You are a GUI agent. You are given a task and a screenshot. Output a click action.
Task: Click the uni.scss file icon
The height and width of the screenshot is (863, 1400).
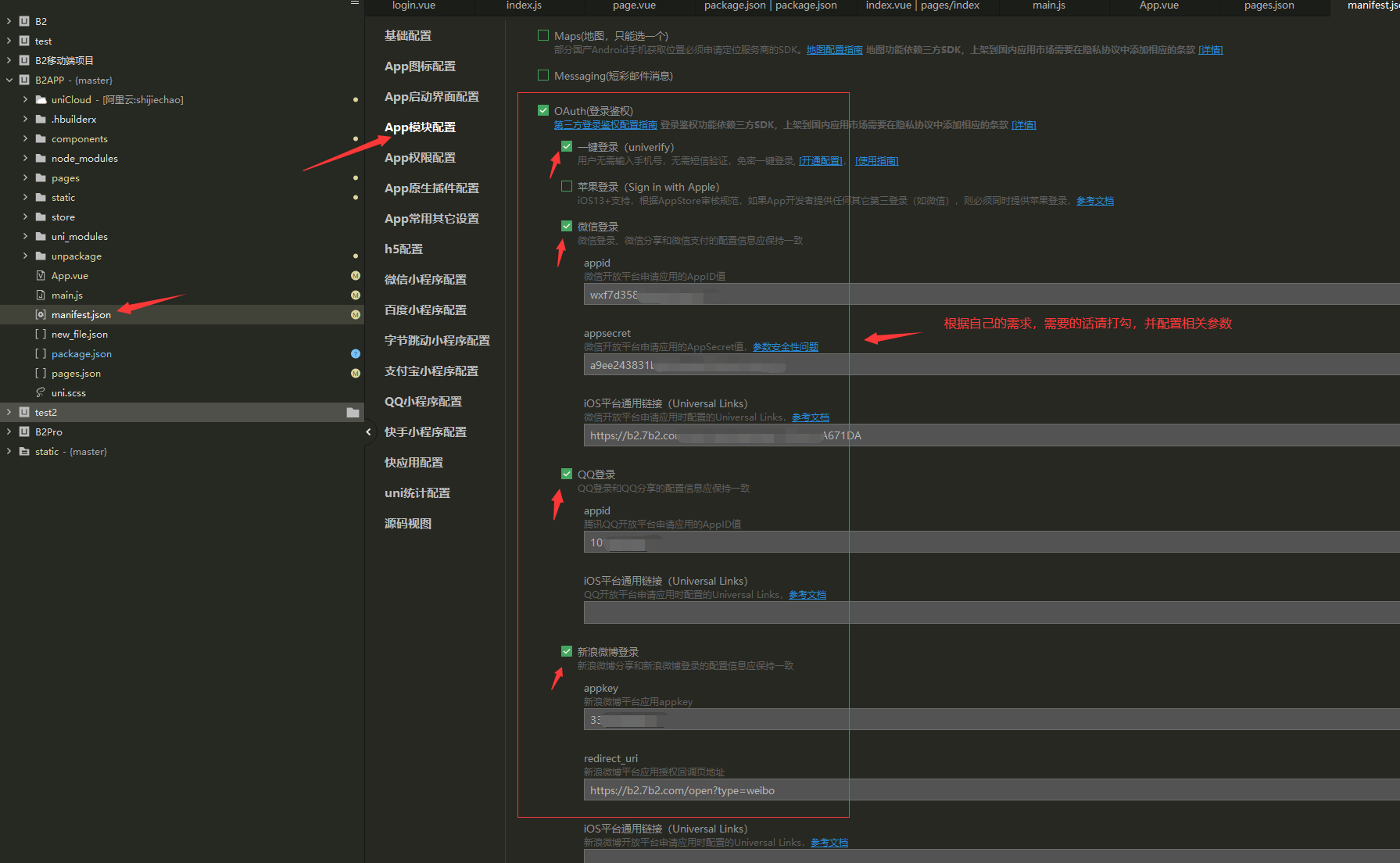[41, 393]
